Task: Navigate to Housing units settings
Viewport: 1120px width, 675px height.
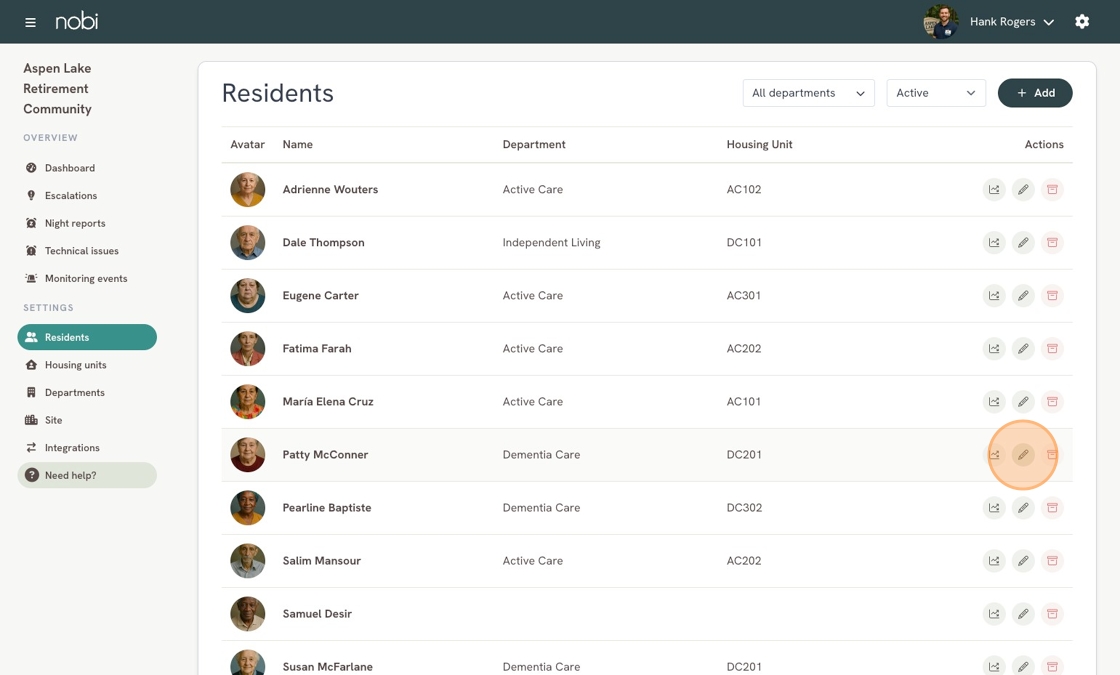Action: (75, 365)
